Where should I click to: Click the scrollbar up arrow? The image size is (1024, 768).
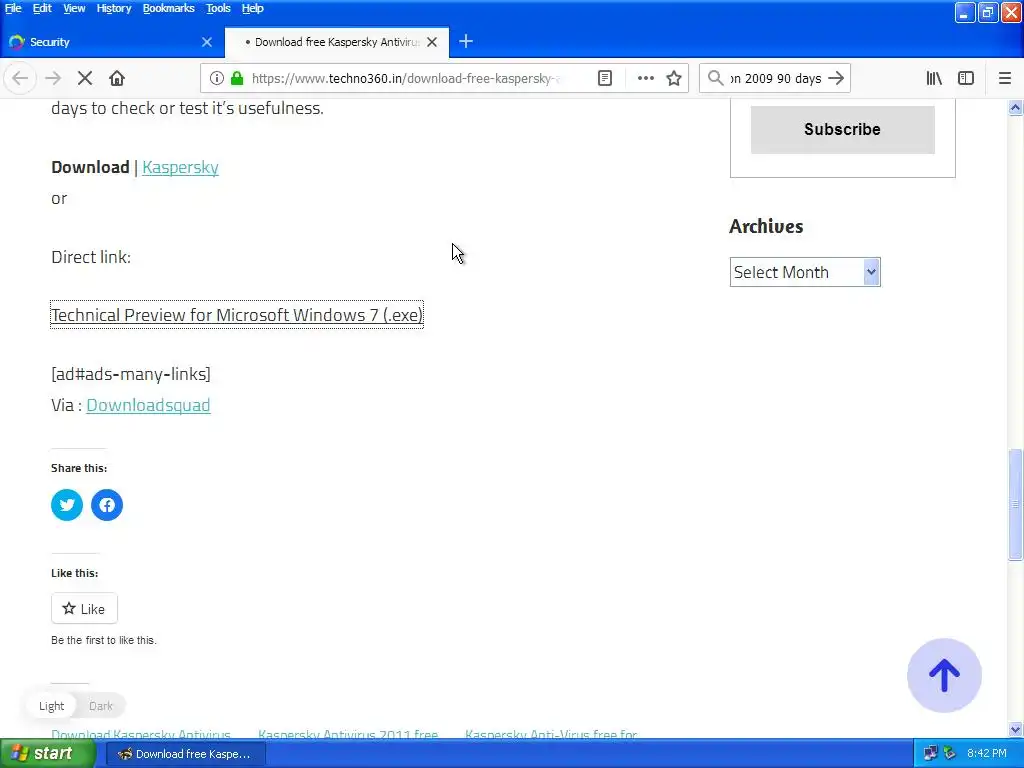[x=1015, y=108]
